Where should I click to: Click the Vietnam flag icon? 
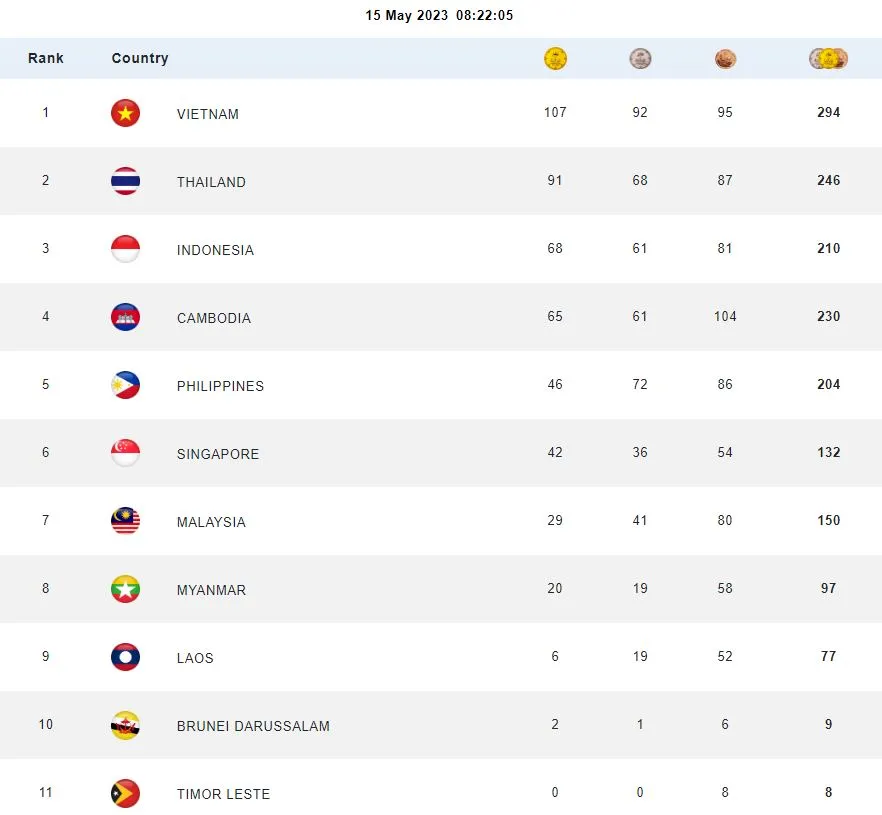pyautogui.click(x=125, y=113)
